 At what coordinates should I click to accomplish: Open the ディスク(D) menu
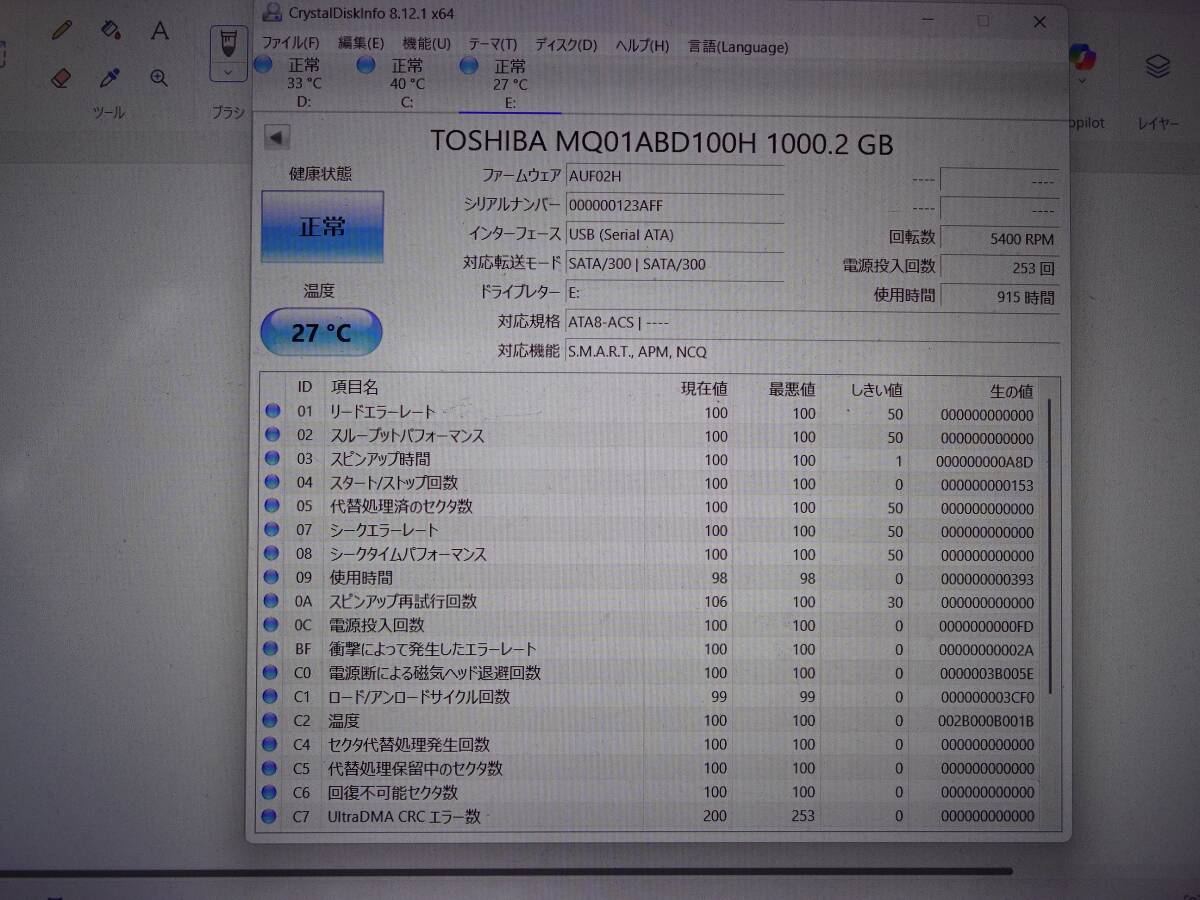pyautogui.click(x=565, y=45)
